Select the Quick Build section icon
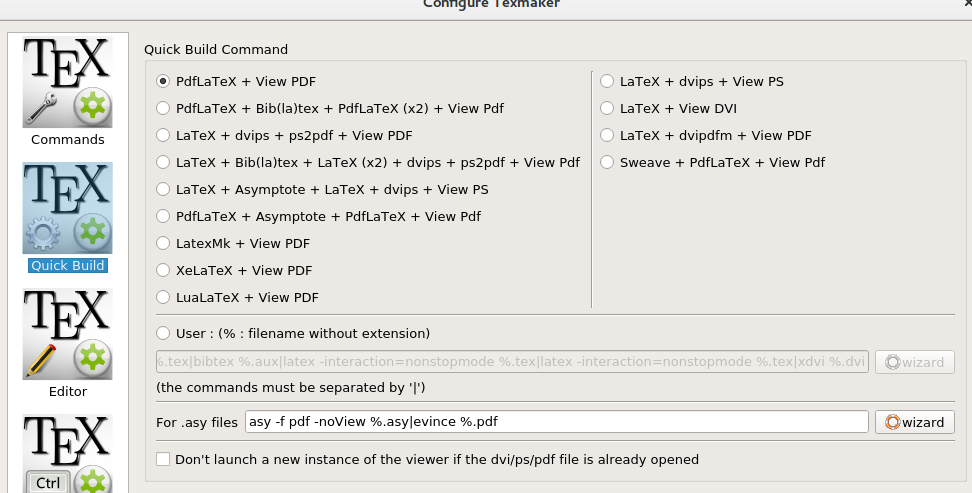The image size is (972, 493). coord(68,208)
